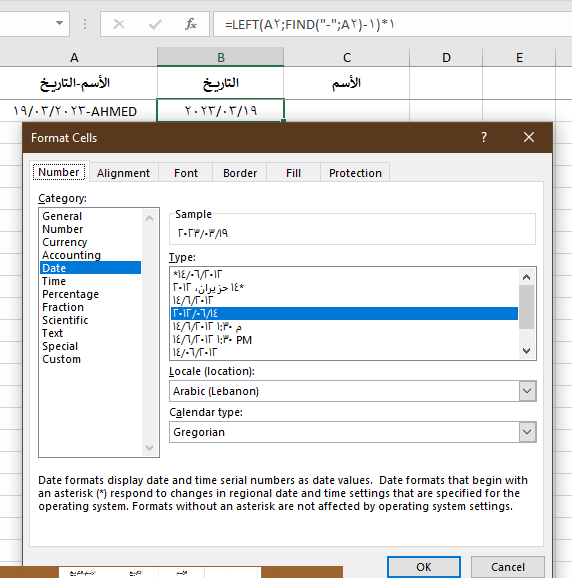Click the Cancel button
This screenshot has width=572, height=578.
508,567
